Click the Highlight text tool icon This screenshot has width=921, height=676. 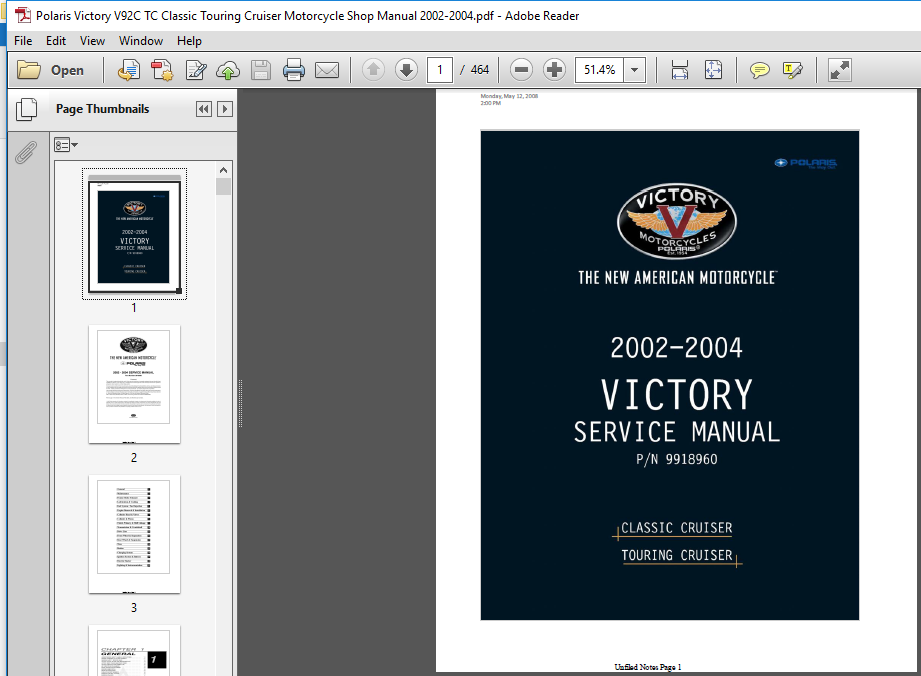[x=792, y=70]
